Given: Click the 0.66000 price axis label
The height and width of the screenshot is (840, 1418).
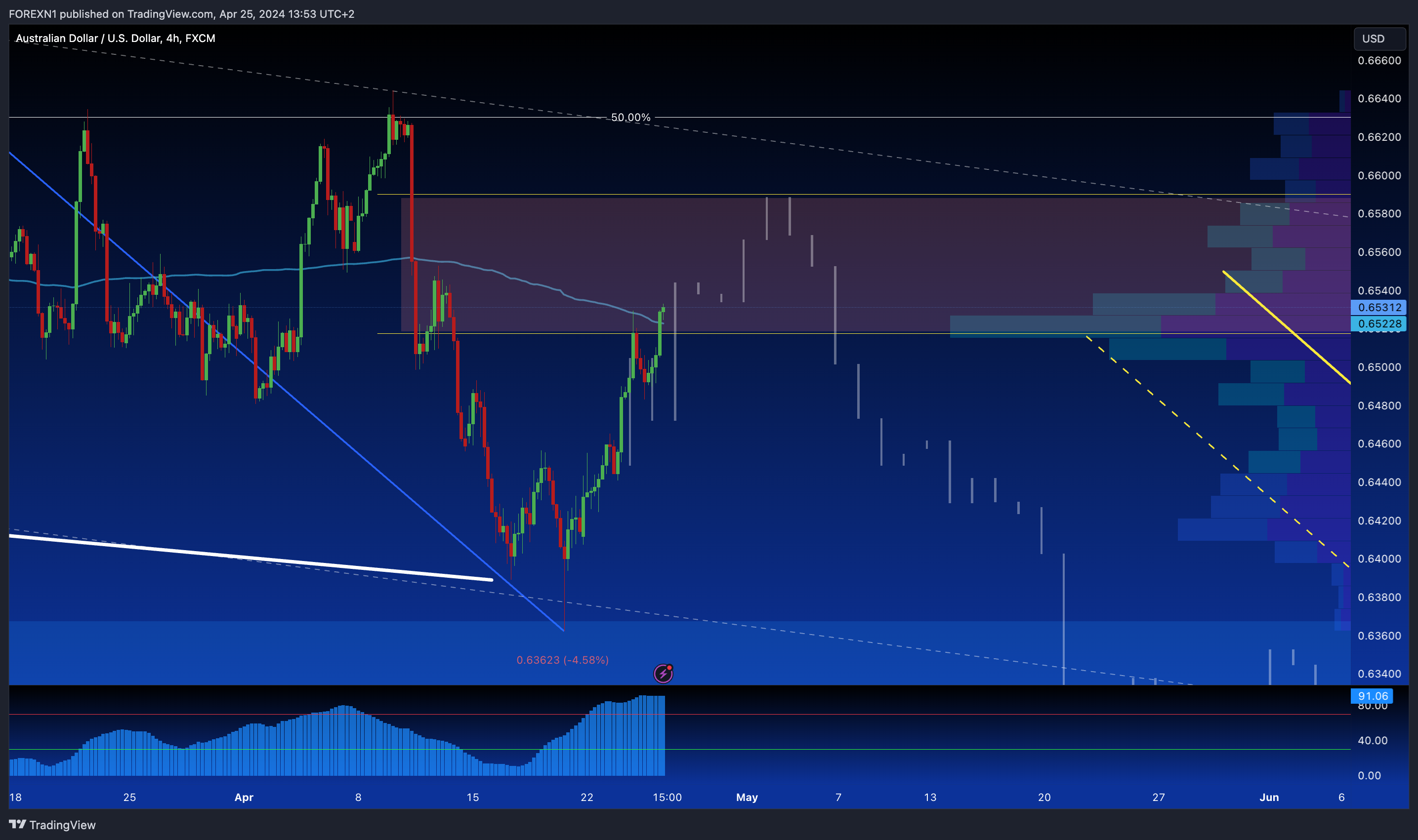Looking at the screenshot, I should click(x=1379, y=175).
